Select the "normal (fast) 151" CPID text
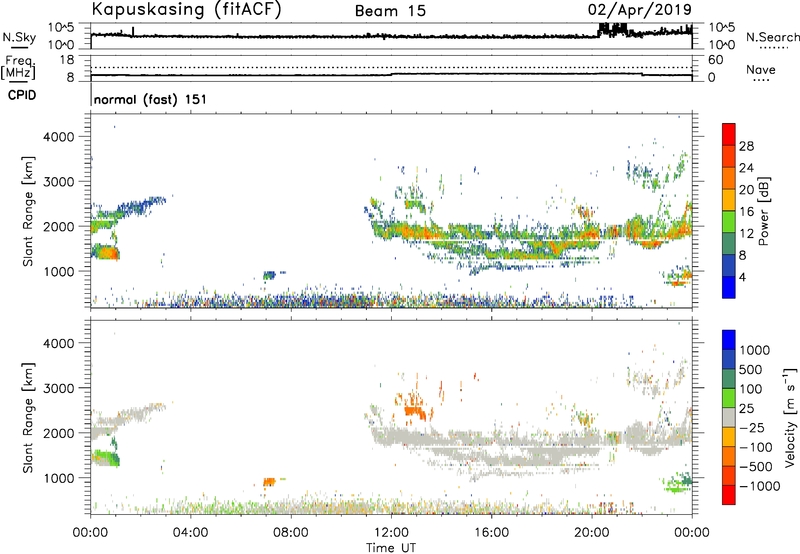The image size is (800, 554). pyautogui.click(x=151, y=99)
